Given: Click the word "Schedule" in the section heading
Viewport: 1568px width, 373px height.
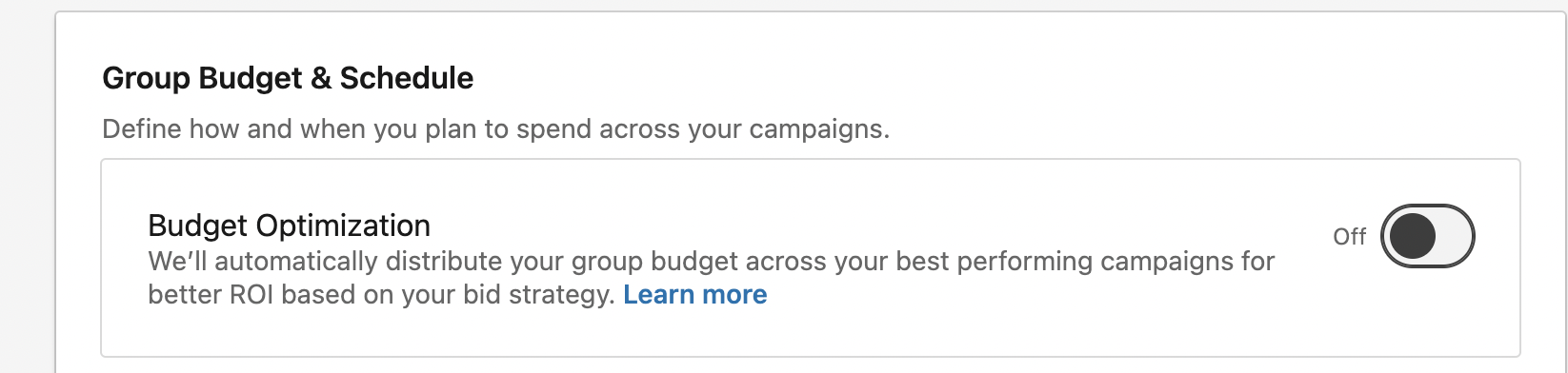Looking at the screenshot, I should point(407,78).
